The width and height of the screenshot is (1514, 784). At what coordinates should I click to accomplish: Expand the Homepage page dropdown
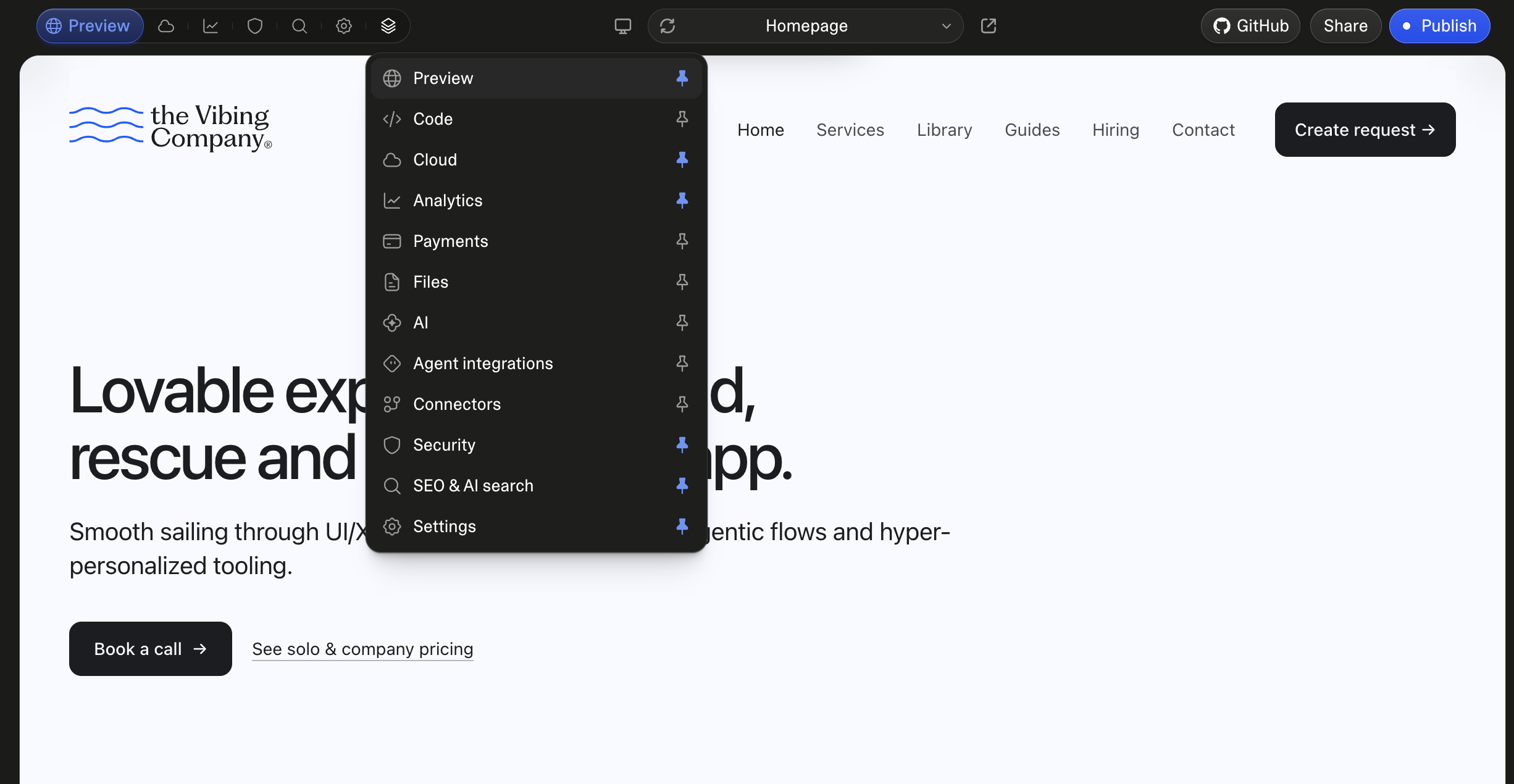(806, 26)
